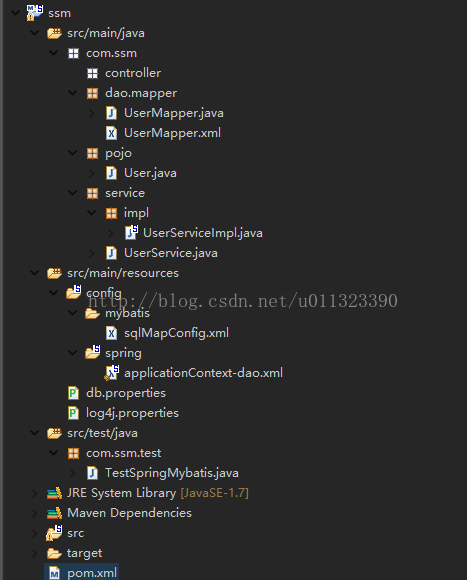Viewport: 467px width, 580px height.
Task: Select the TestSpringMybatis.java label
Action: click(x=172, y=473)
